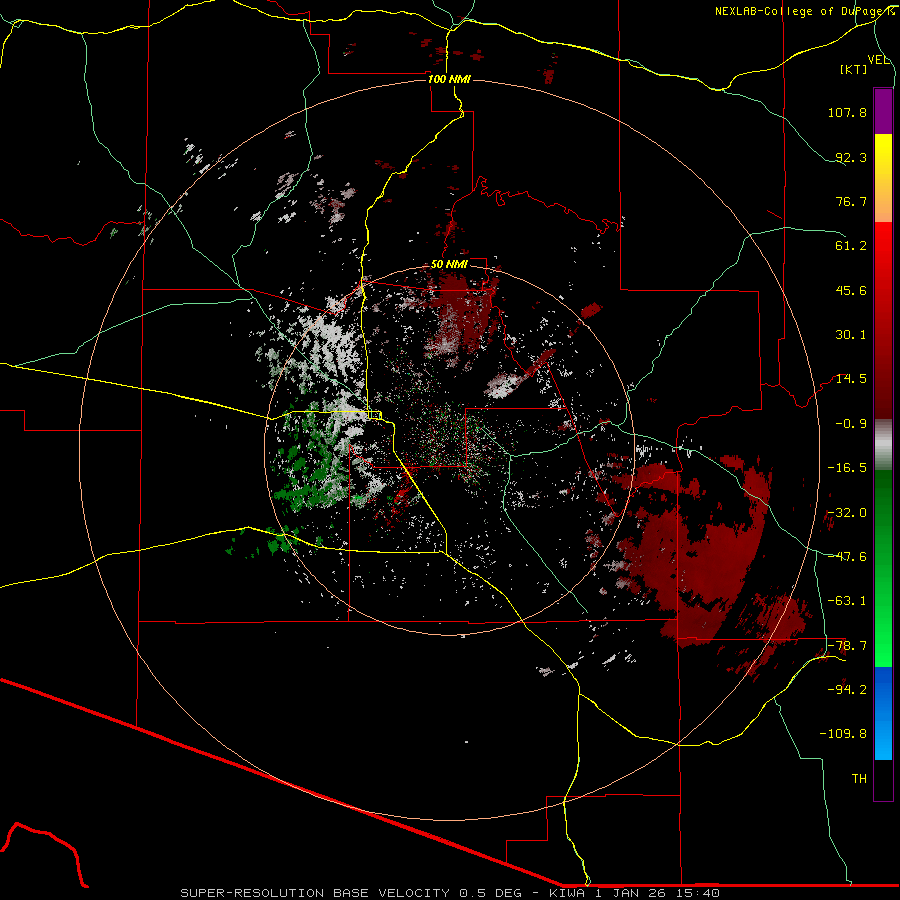
Task: Select the 50 NMI range ring label
Action: (449, 264)
